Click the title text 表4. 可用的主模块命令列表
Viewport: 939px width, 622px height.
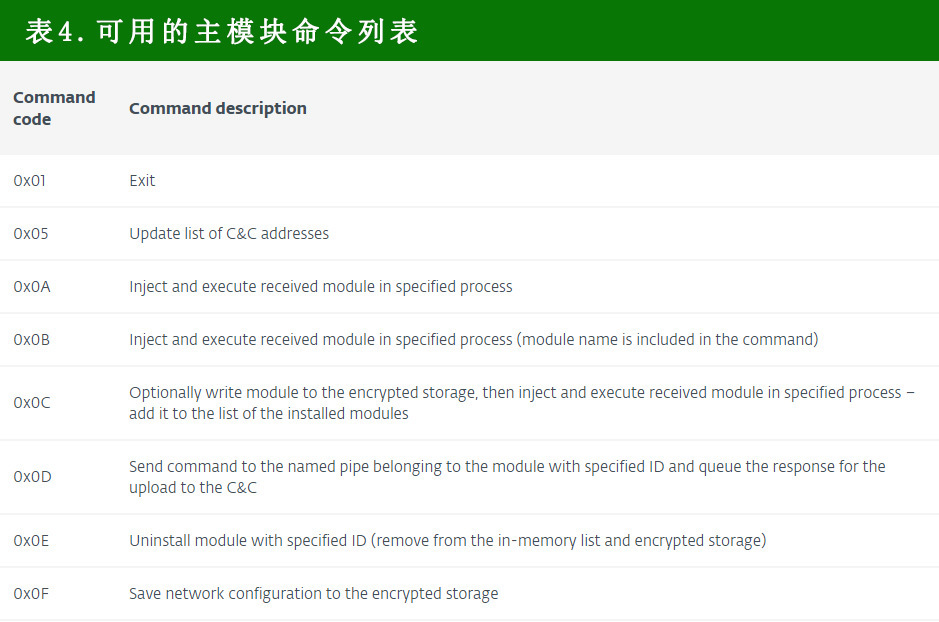(x=221, y=31)
